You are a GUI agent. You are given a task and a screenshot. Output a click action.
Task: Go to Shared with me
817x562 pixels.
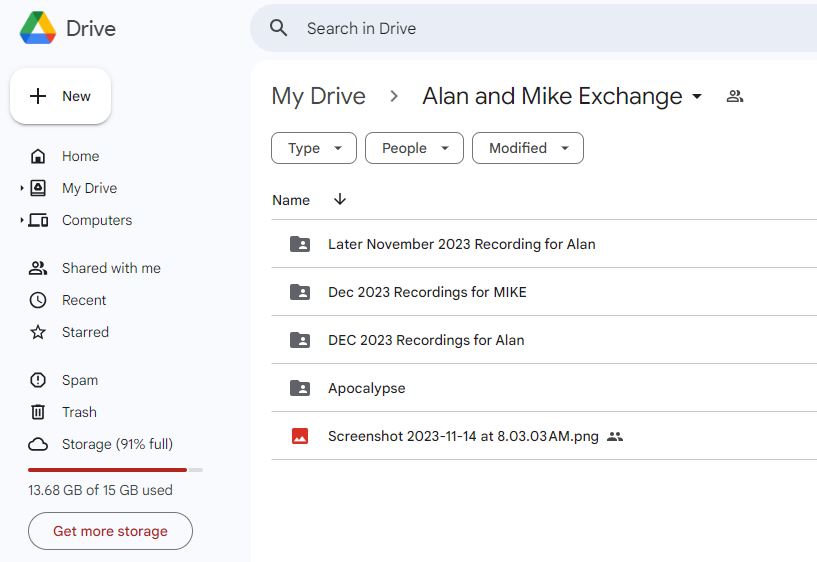110,268
